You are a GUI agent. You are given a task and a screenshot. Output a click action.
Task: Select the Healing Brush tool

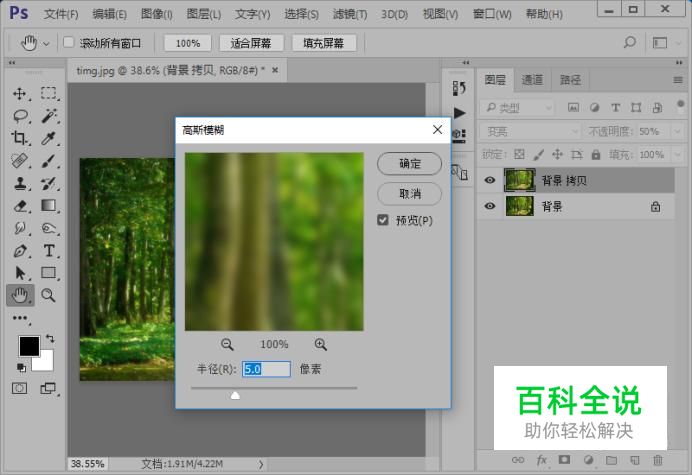[x=19, y=161]
